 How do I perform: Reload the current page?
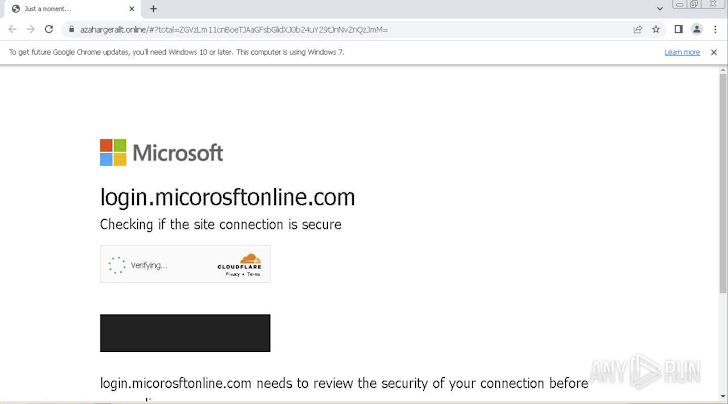click(x=49, y=29)
